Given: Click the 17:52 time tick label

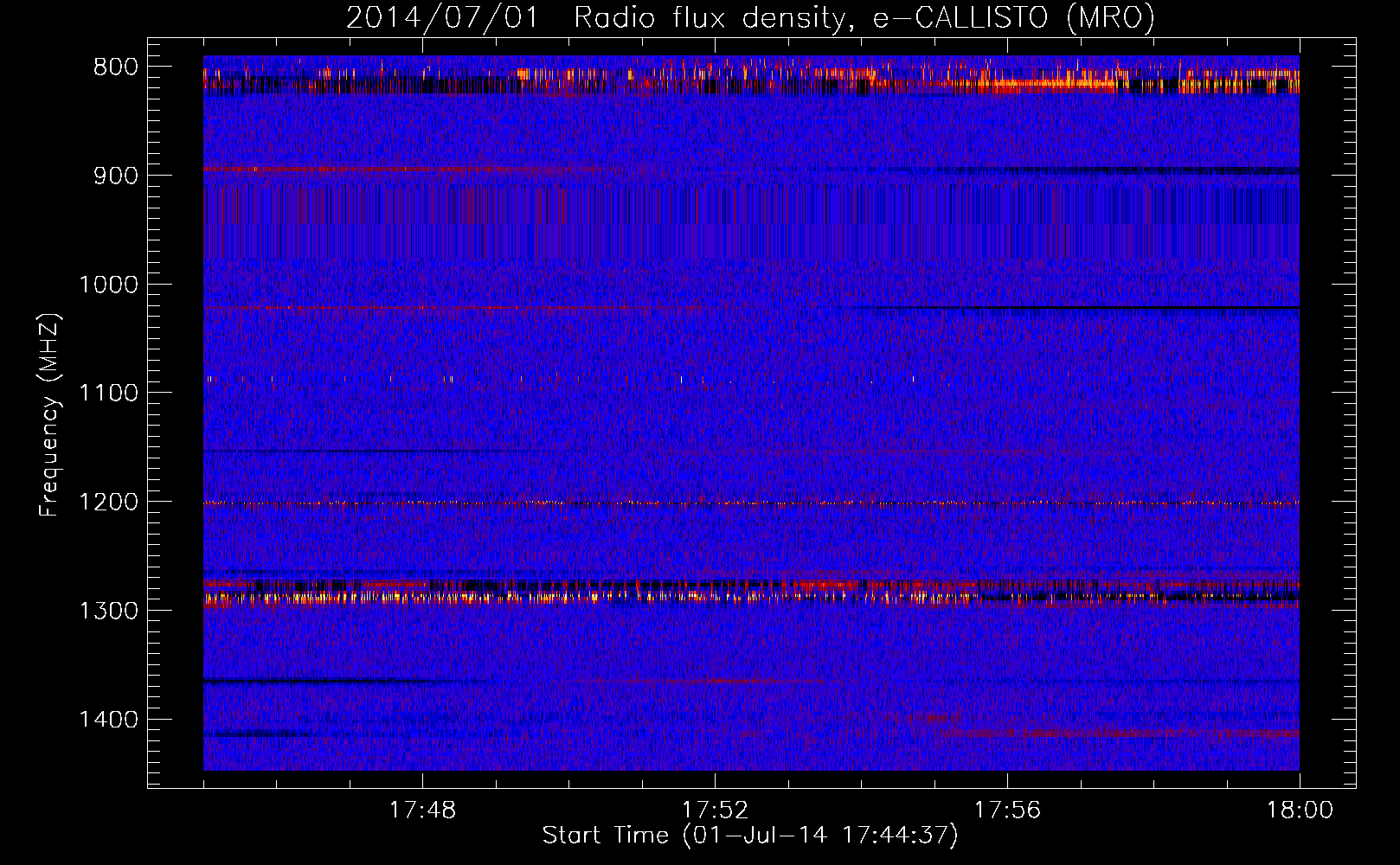Looking at the screenshot, I should tap(715, 811).
